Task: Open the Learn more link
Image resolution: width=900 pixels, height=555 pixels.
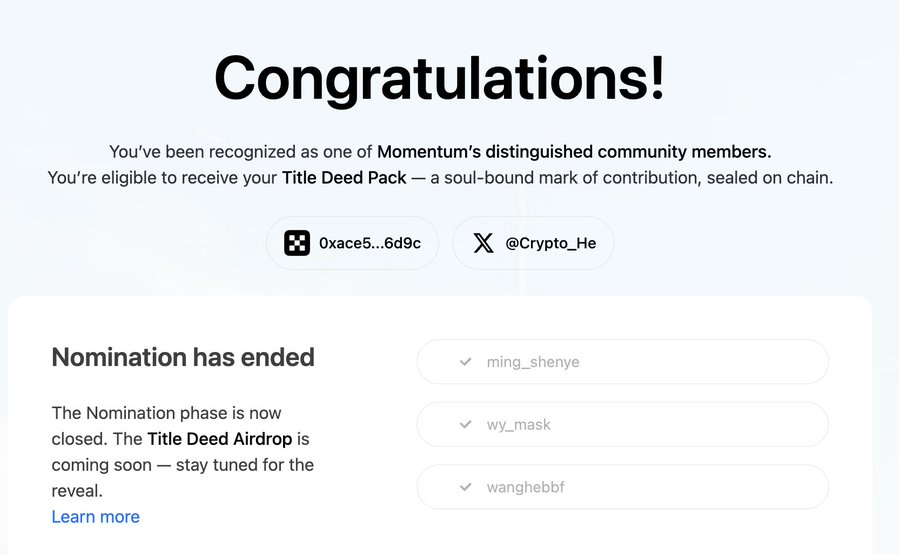Action: pyautogui.click(x=95, y=517)
